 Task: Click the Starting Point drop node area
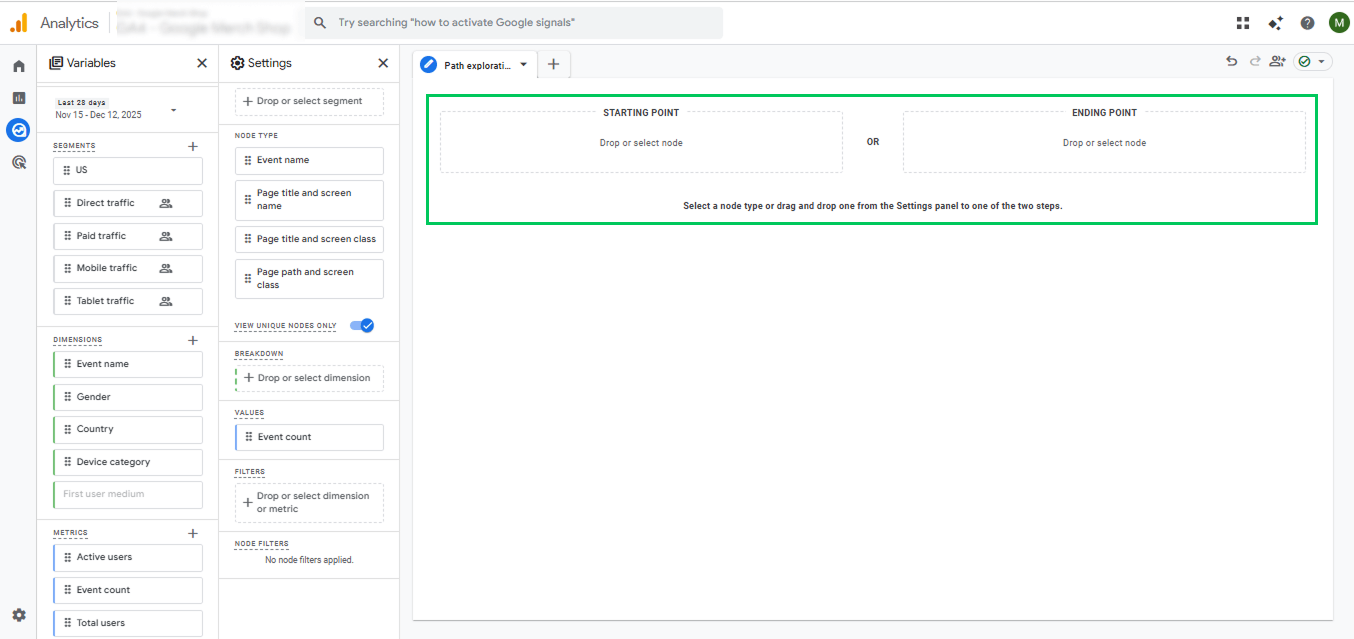pyautogui.click(x=641, y=143)
